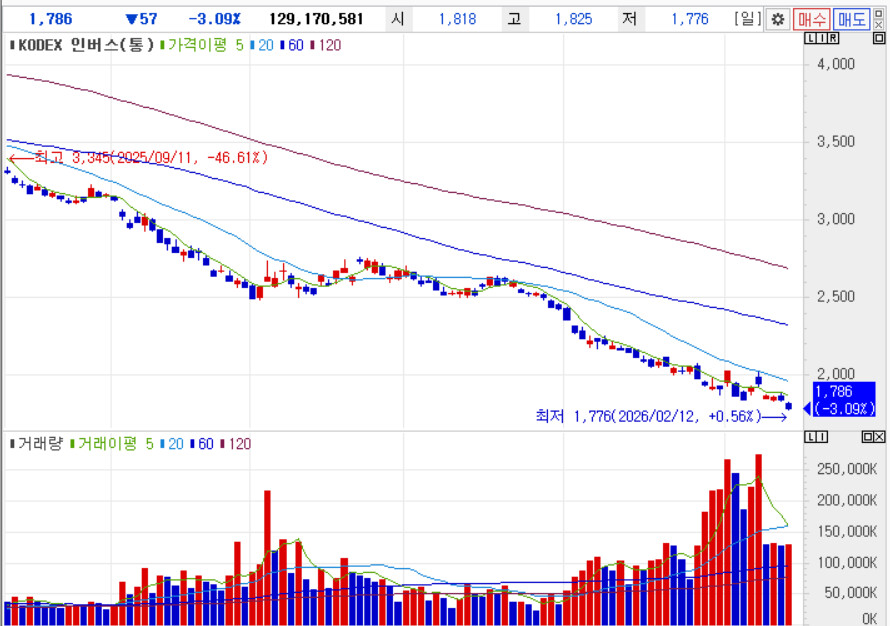Click the [일] daily period indicator

(747, 19)
